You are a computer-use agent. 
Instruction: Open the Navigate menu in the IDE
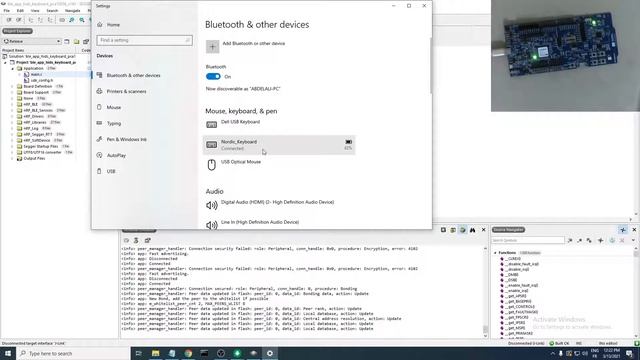pos(73,10)
